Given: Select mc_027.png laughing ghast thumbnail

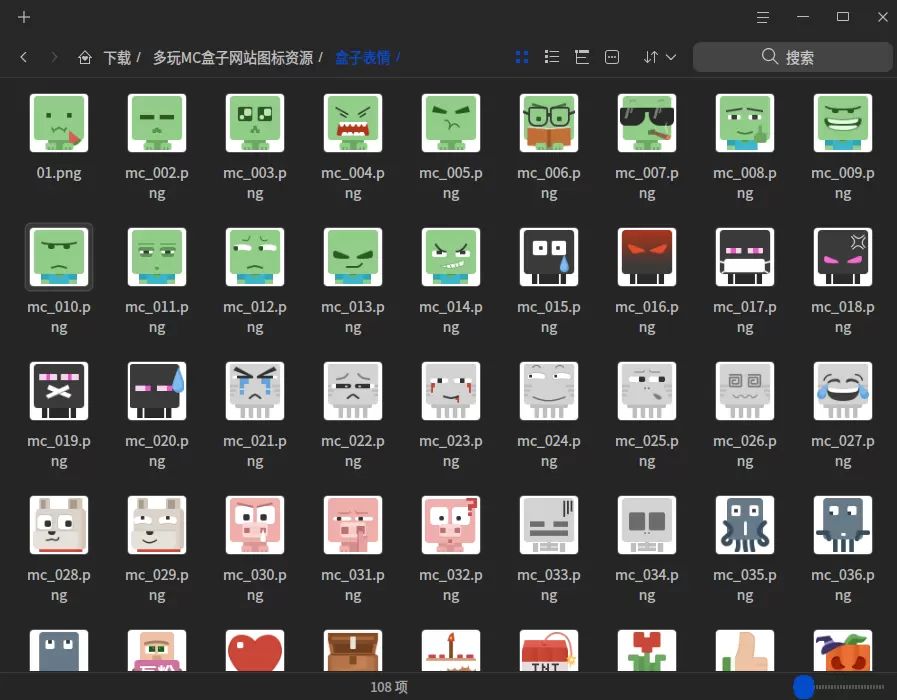Looking at the screenshot, I should [843, 391].
